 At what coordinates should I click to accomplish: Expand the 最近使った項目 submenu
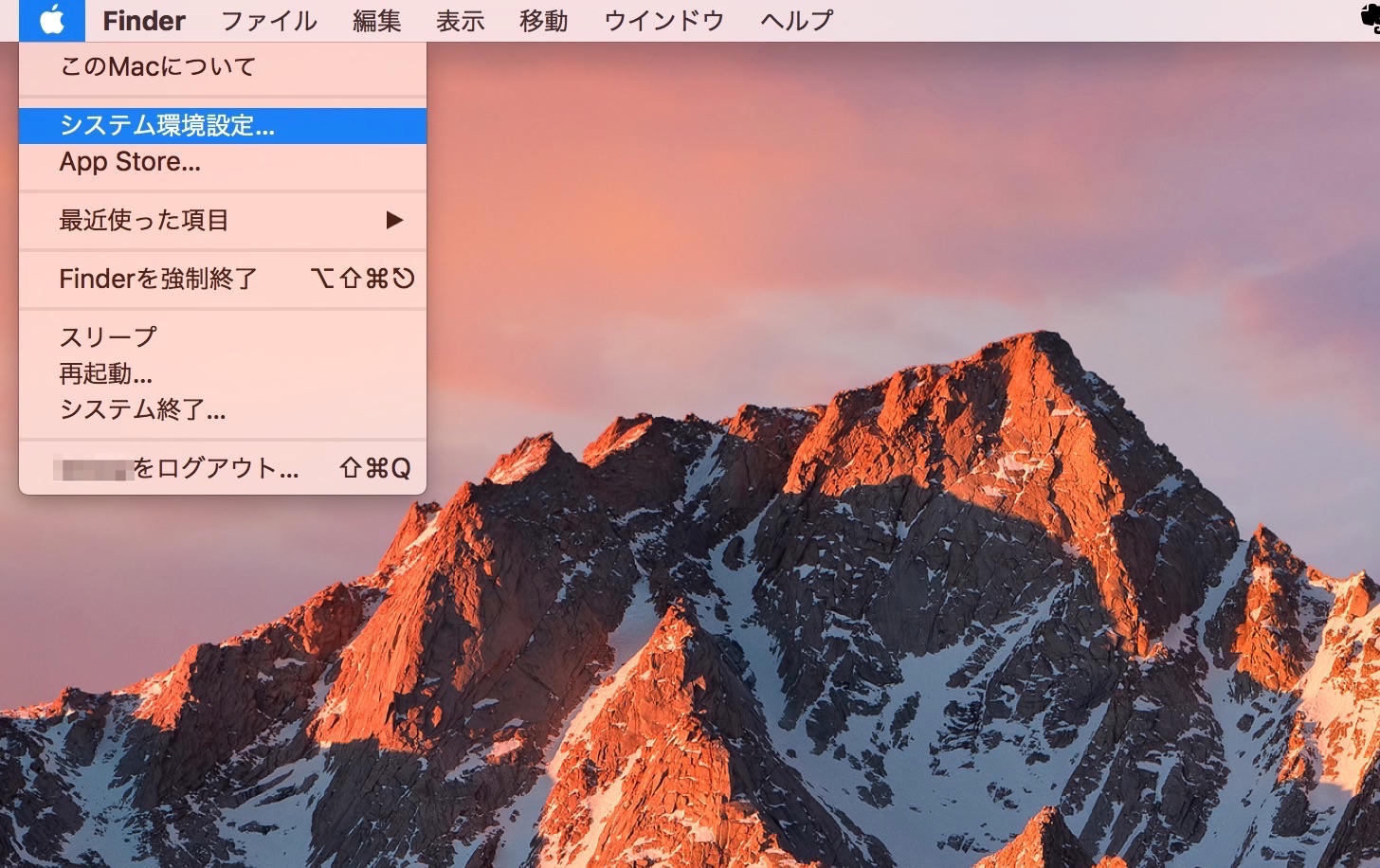pyautogui.click(x=223, y=221)
